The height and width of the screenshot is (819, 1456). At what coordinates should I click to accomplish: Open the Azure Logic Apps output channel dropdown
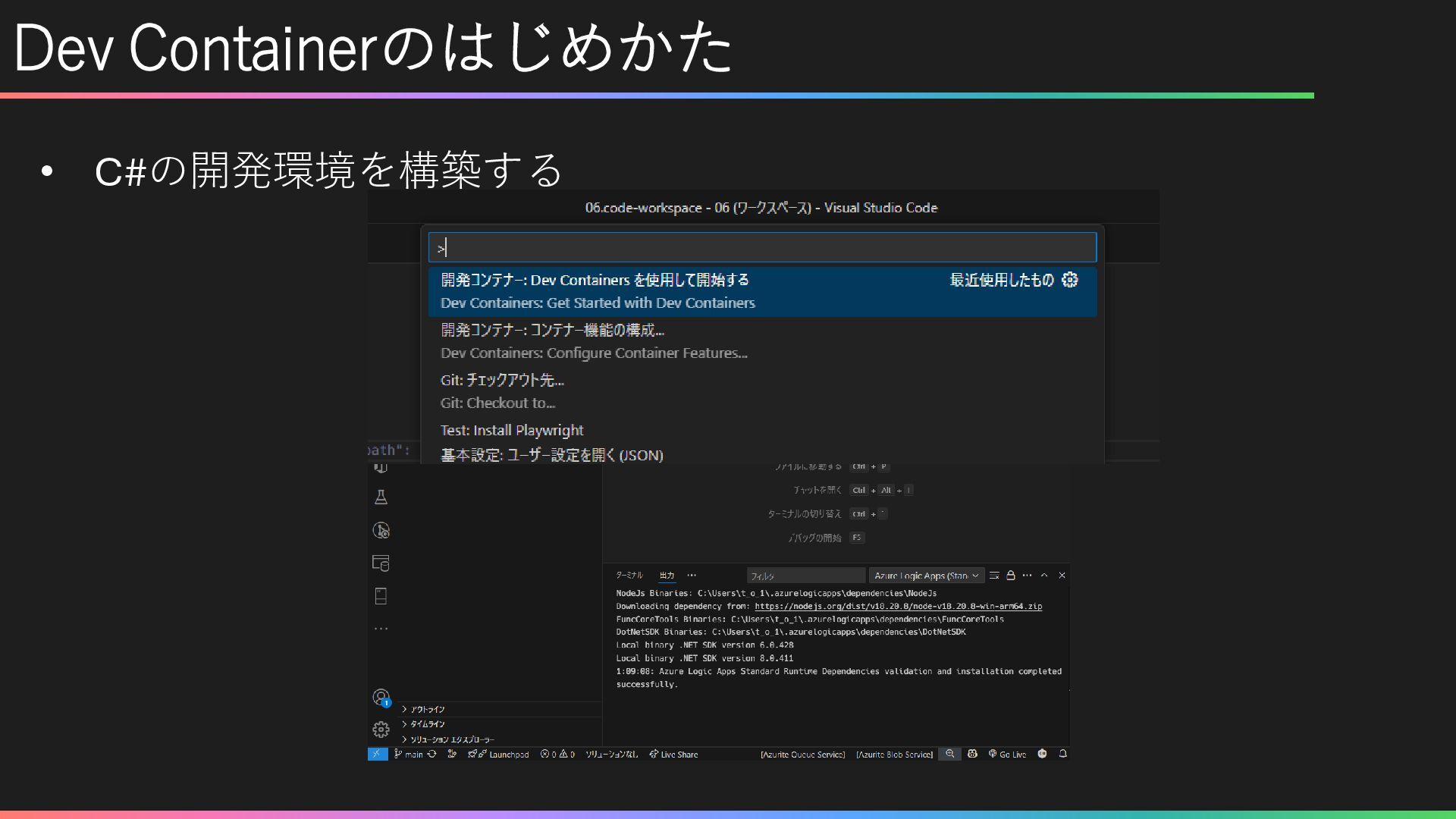point(927,576)
